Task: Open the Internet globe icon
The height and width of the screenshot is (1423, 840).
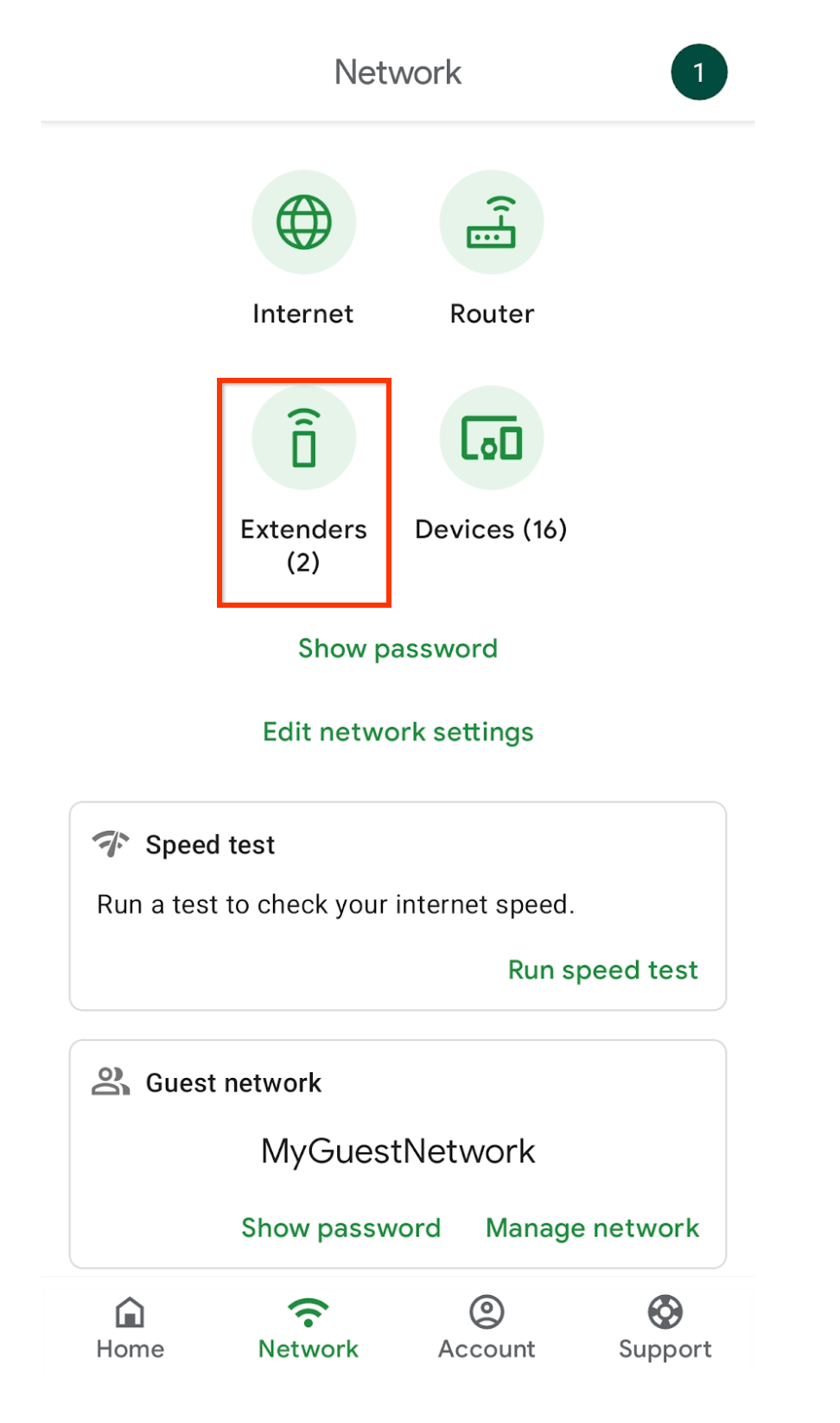Action: click(303, 222)
